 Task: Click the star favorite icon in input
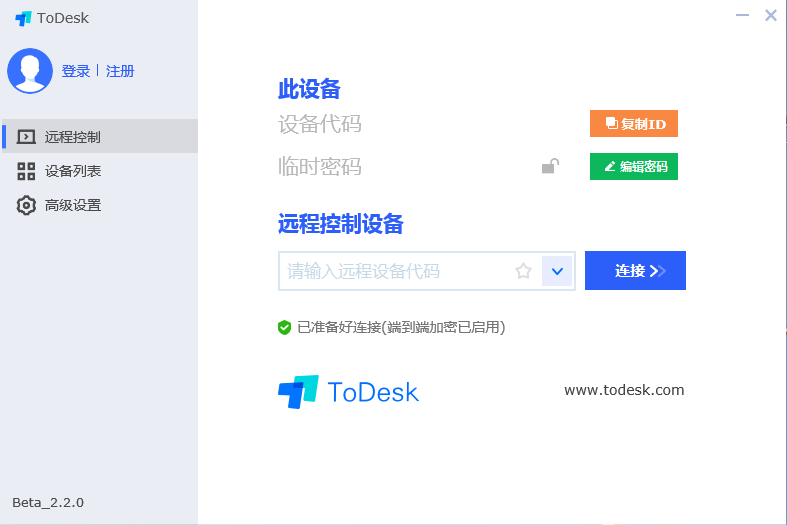pos(523,271)
